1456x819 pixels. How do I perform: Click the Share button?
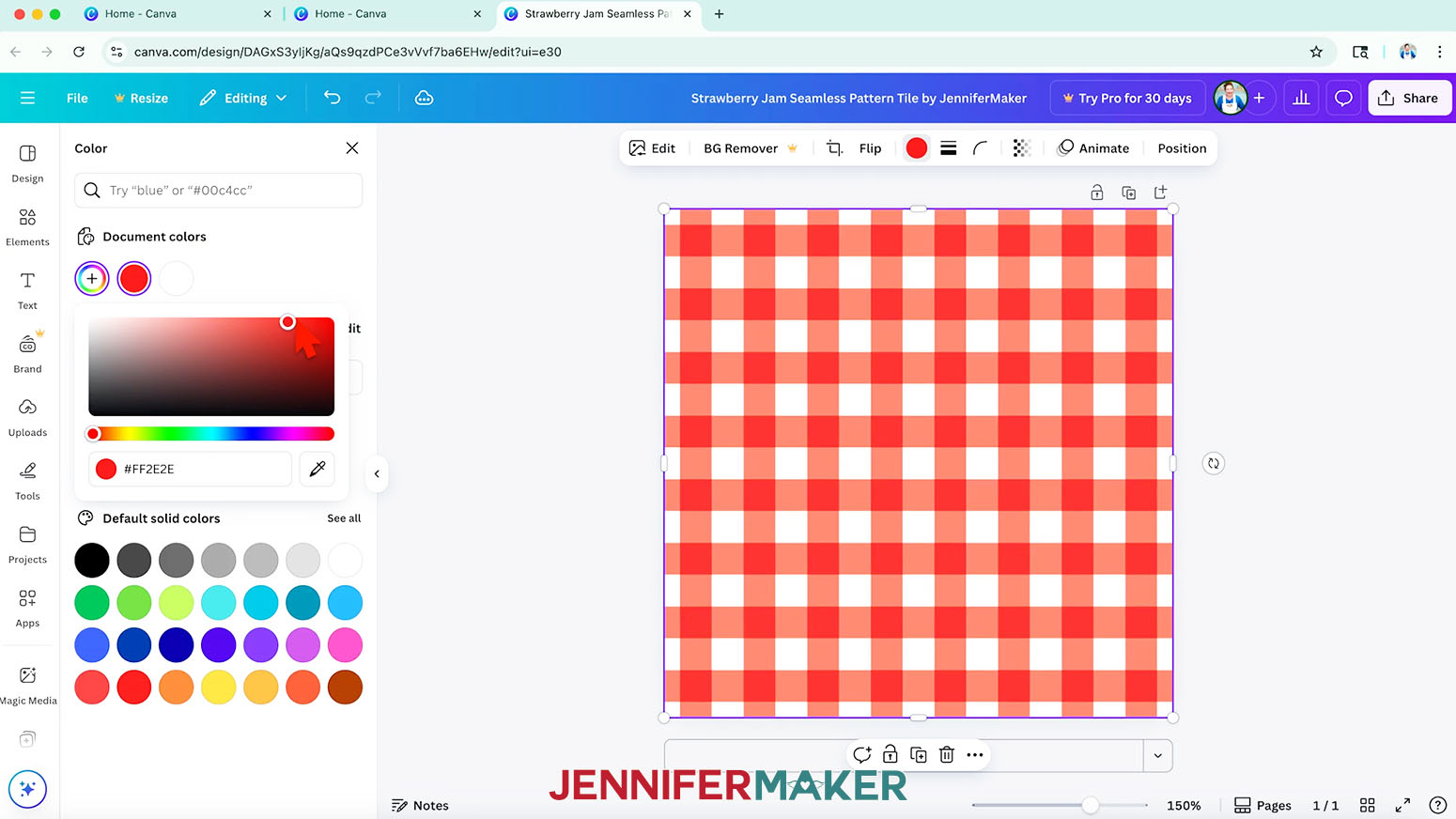pyautogui.click(x=1409, y=98)
